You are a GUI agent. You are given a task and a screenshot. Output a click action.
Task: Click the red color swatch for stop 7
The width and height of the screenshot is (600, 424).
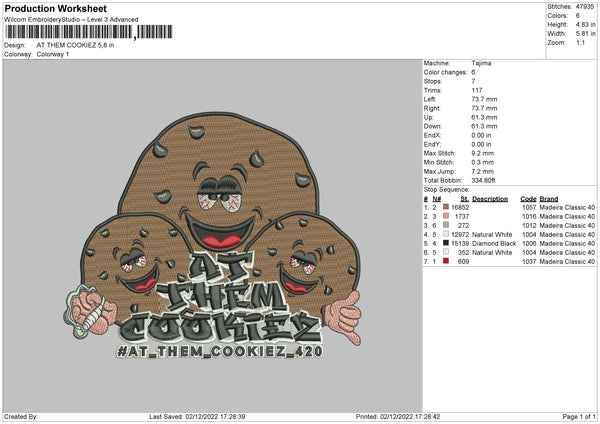pyautogui.click(x=446, y=261)
